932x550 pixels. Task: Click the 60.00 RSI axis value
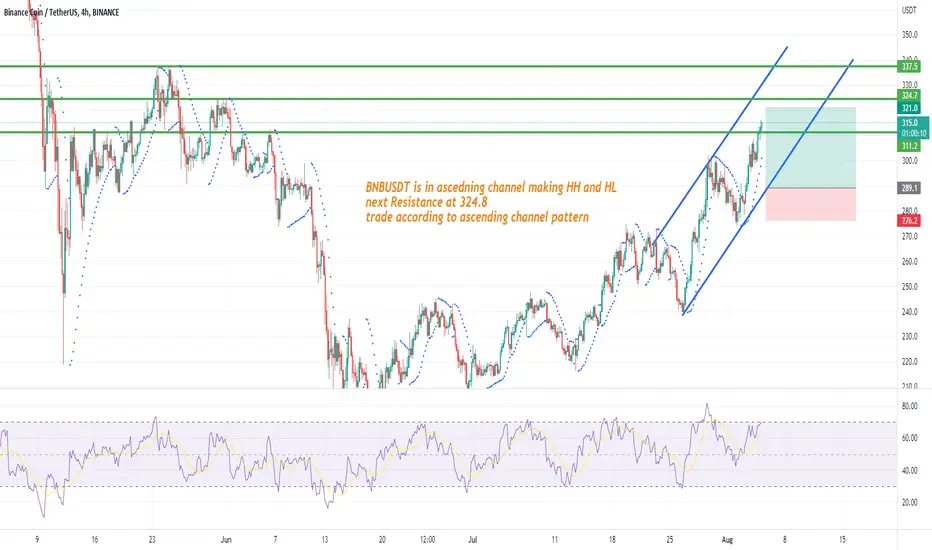(x=909, y=438)
